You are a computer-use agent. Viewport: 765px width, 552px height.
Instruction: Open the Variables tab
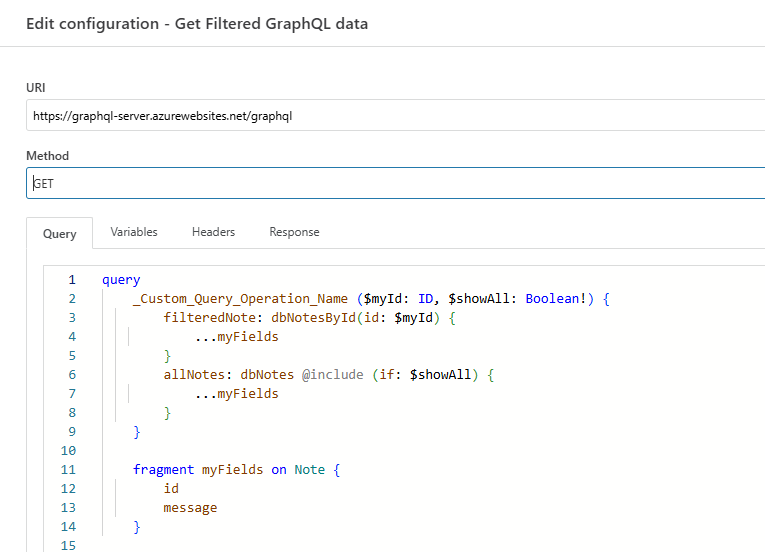134,232
